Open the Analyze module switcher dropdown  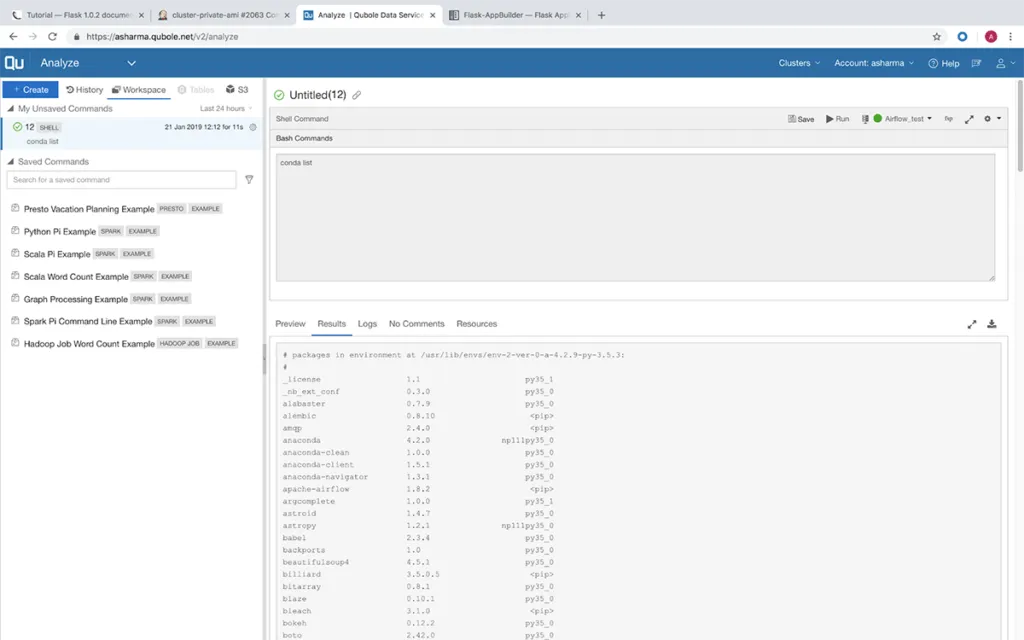tap(88, 63)
